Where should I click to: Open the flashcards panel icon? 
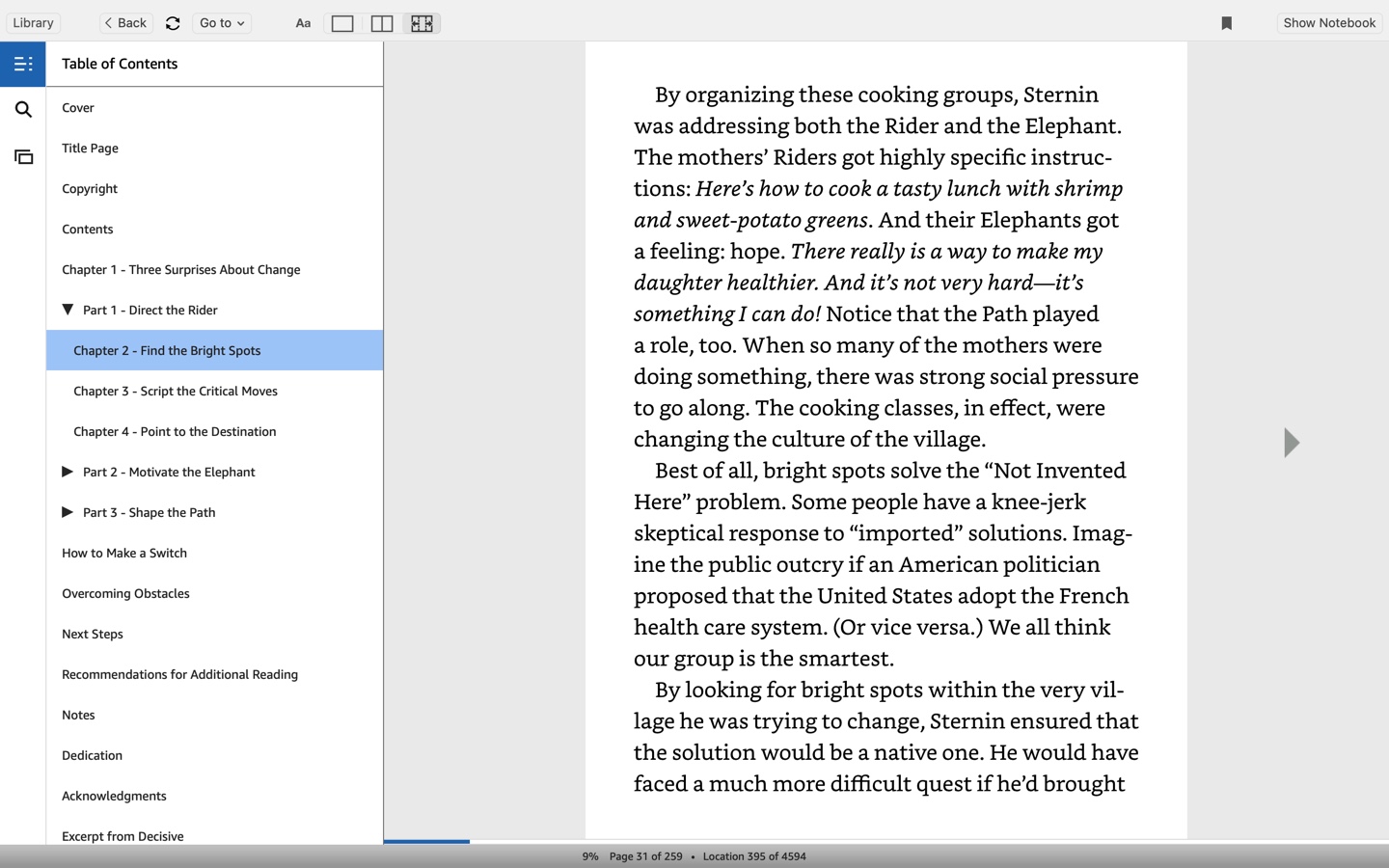pyautogui.click(x=23, y=156)
